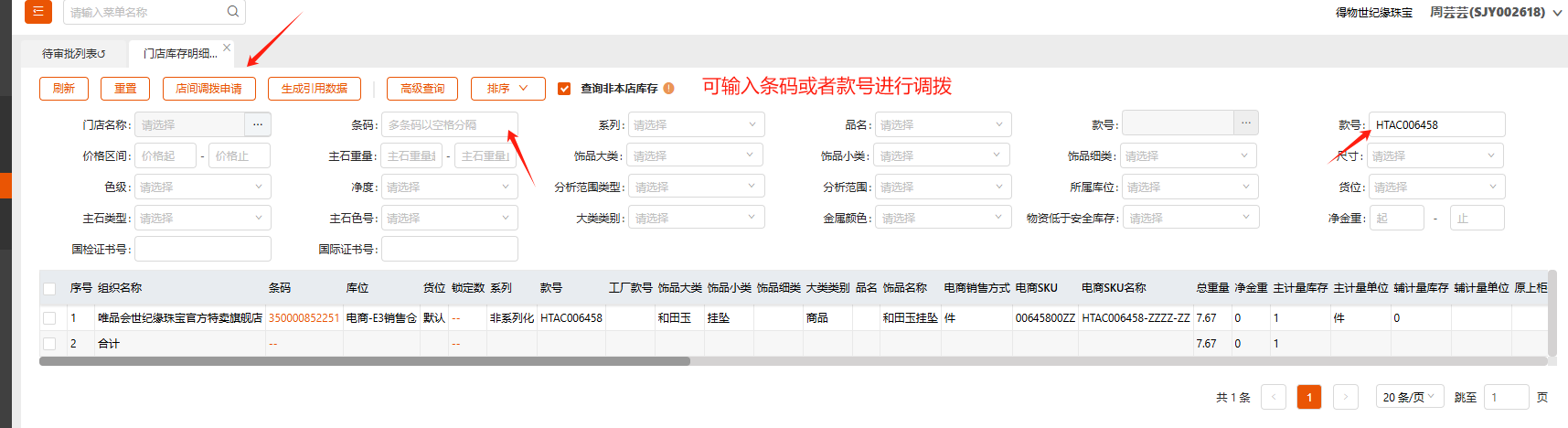Image resolution: width=1568 pixels, height=428 pixels.
Task: Open the 饰品大类 dropdown
Action: [695, 155]
